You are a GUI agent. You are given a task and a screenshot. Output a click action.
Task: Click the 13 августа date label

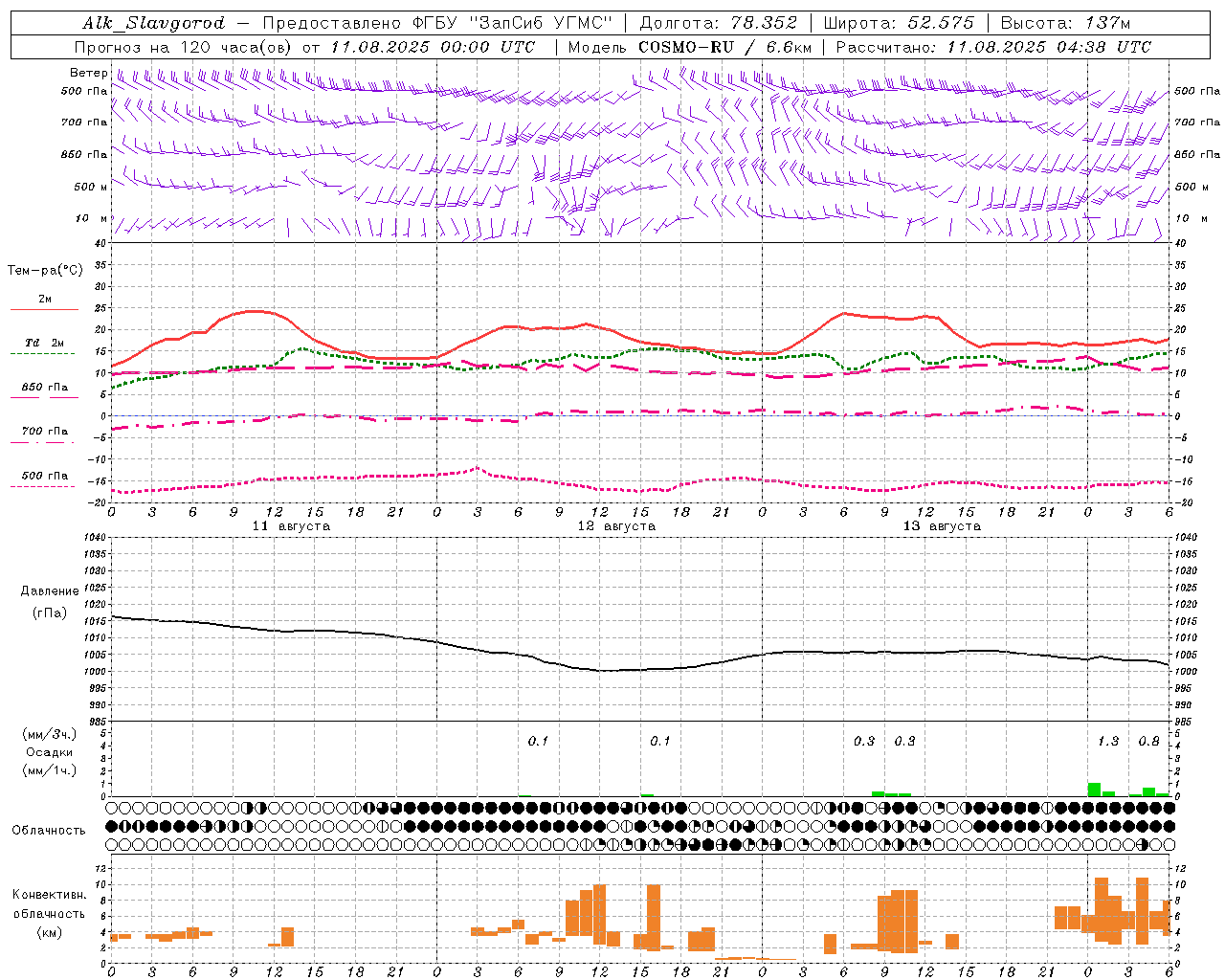click(942, 526)
